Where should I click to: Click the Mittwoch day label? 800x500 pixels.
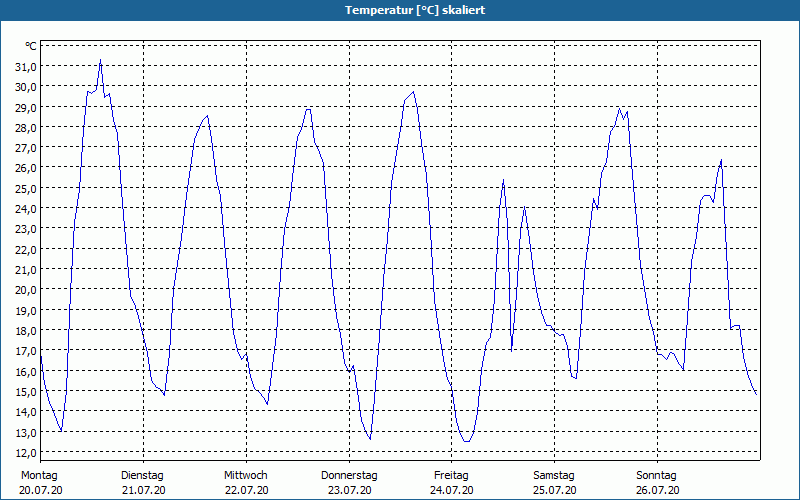245,476
